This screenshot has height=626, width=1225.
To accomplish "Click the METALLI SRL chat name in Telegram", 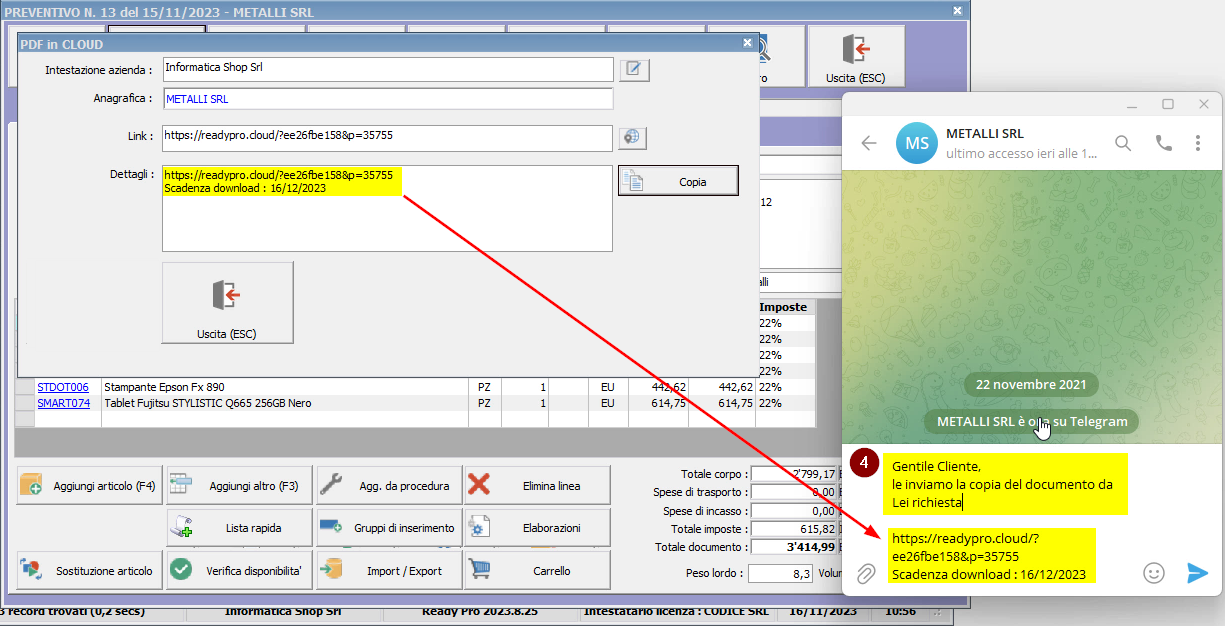I will pyautogui.click(x=984, y=133).
